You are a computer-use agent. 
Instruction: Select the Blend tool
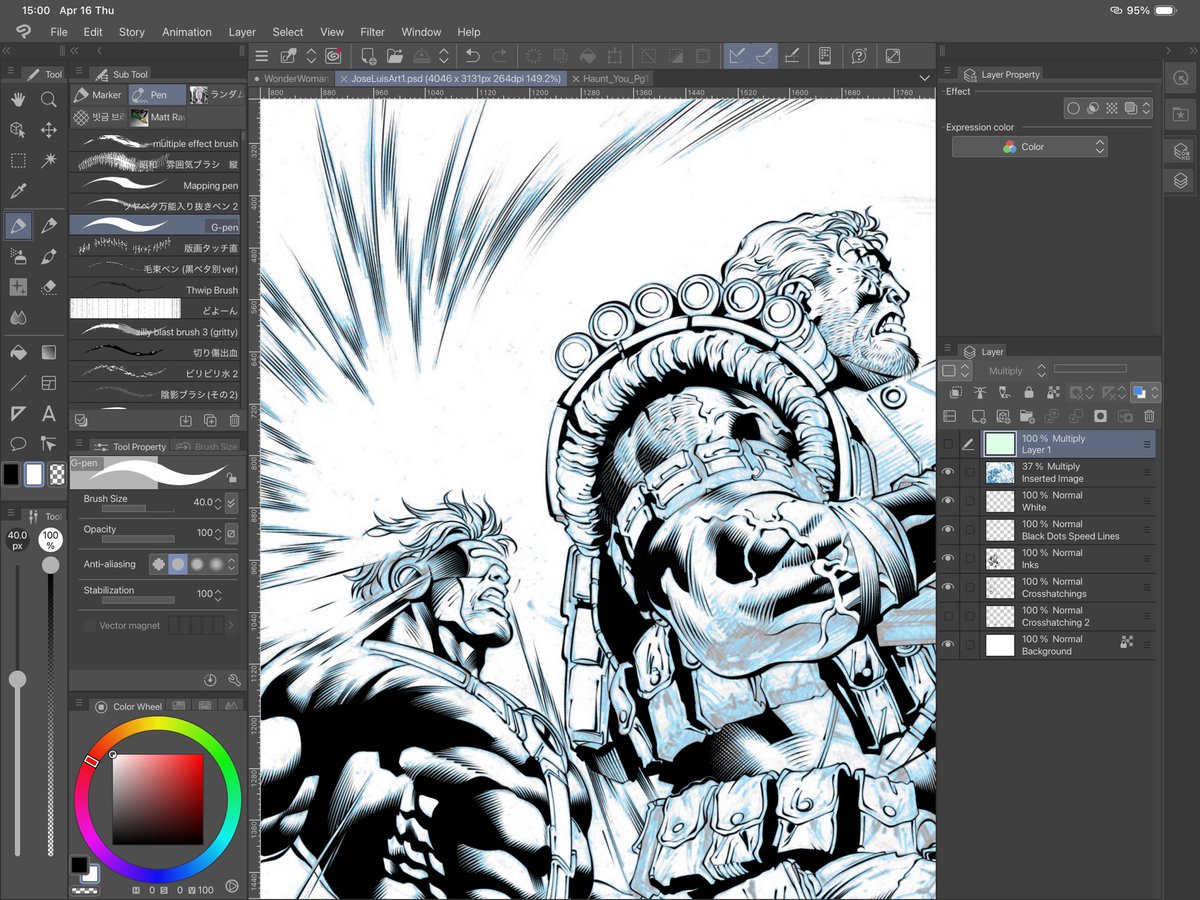pos(18,317)
